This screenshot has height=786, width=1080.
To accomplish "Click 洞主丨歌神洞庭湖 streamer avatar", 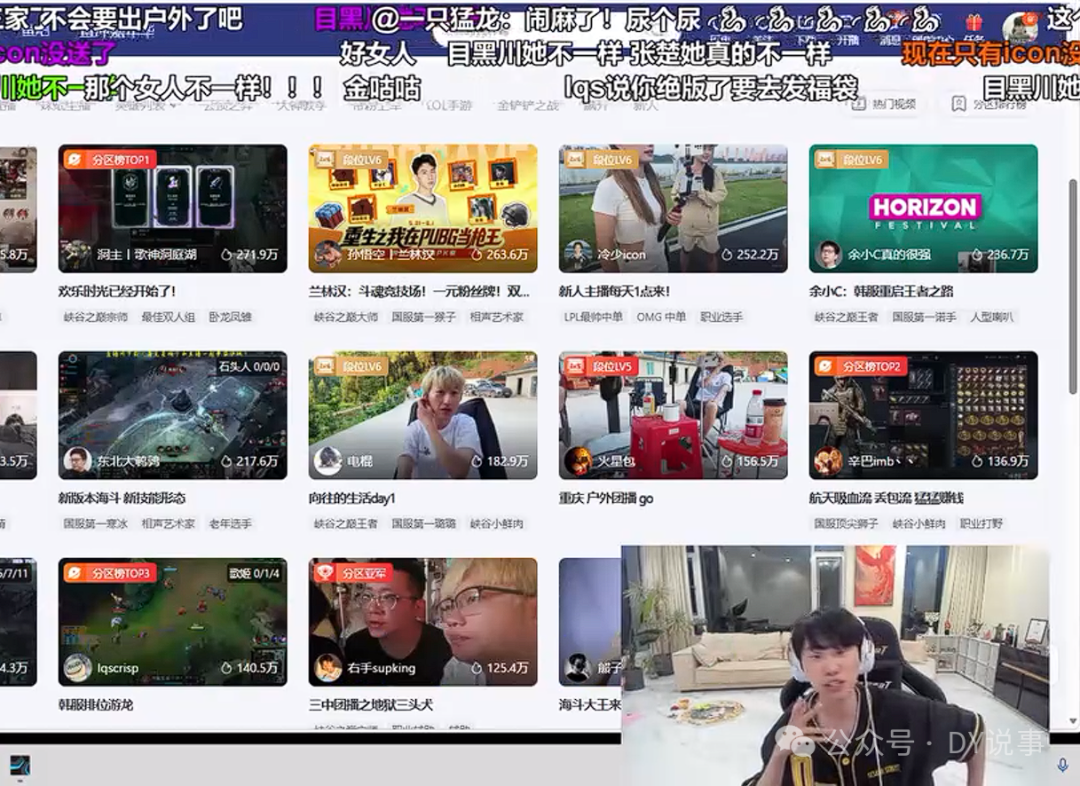I will coord(76,254).
